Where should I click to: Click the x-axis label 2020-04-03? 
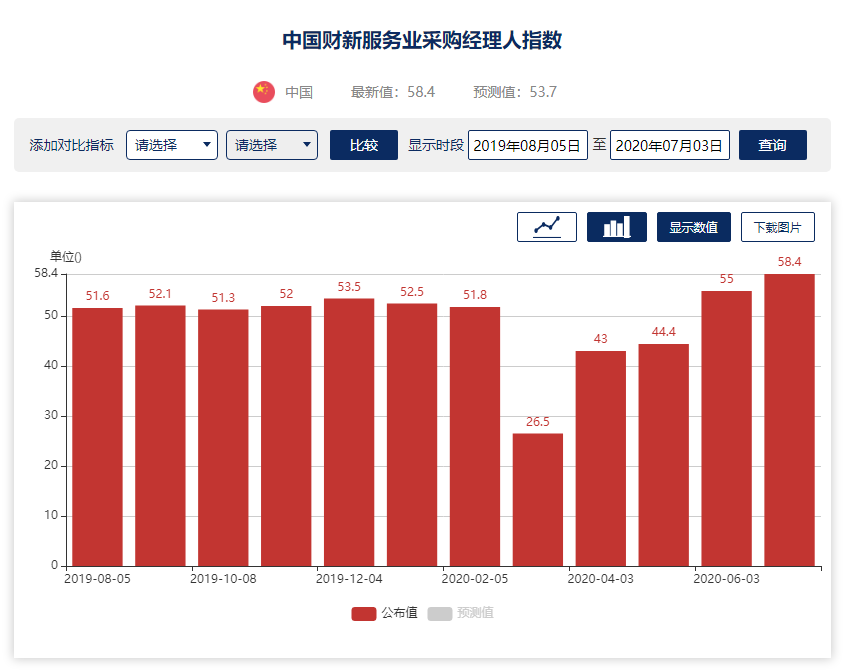601,579
